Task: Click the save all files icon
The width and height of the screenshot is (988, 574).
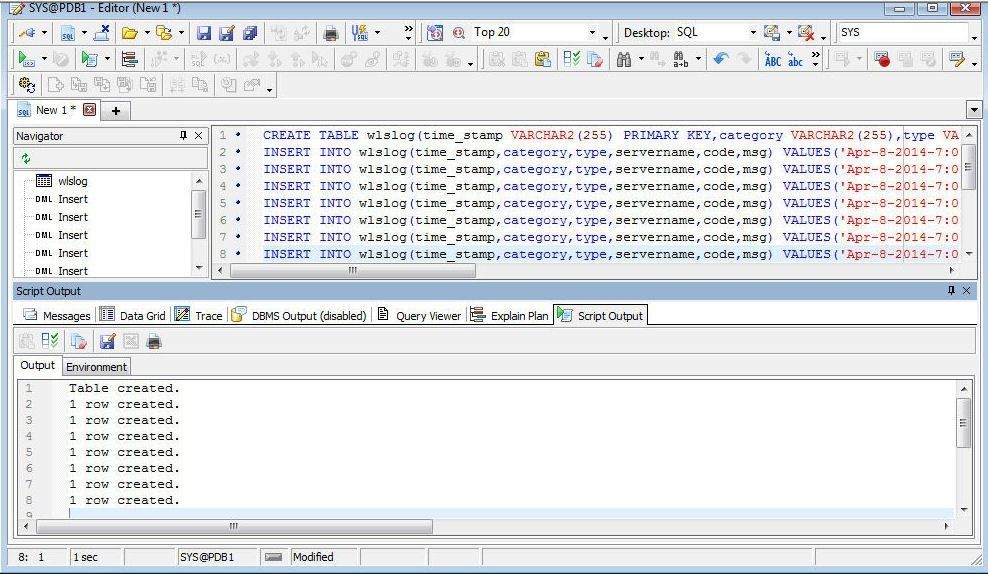Action: click(x=250, y=33)
